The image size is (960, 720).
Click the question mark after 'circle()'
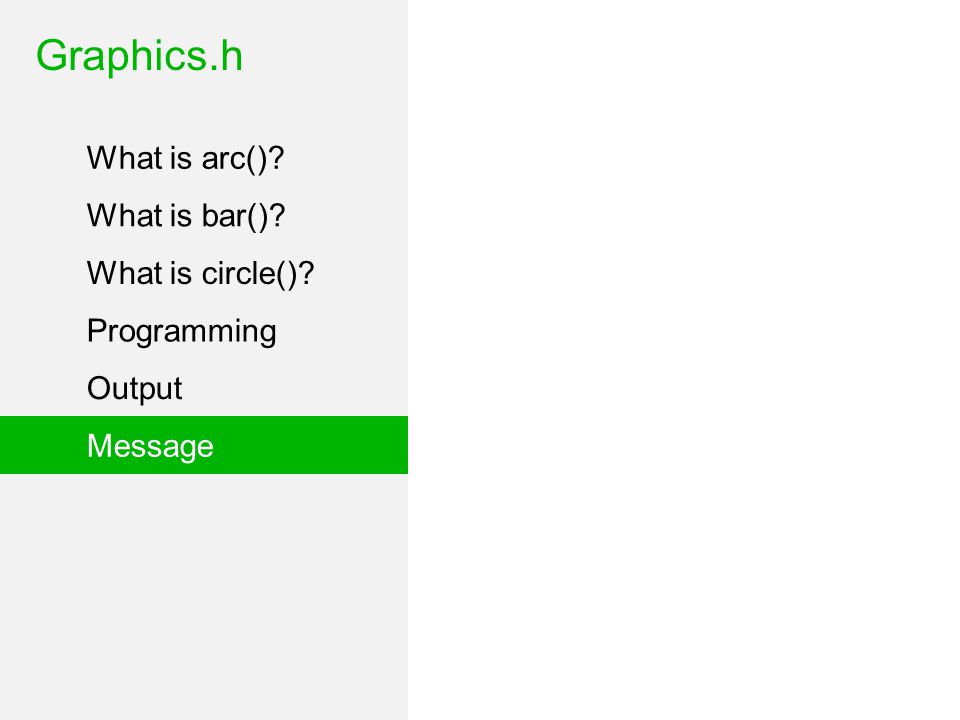[x=306, y=273]
